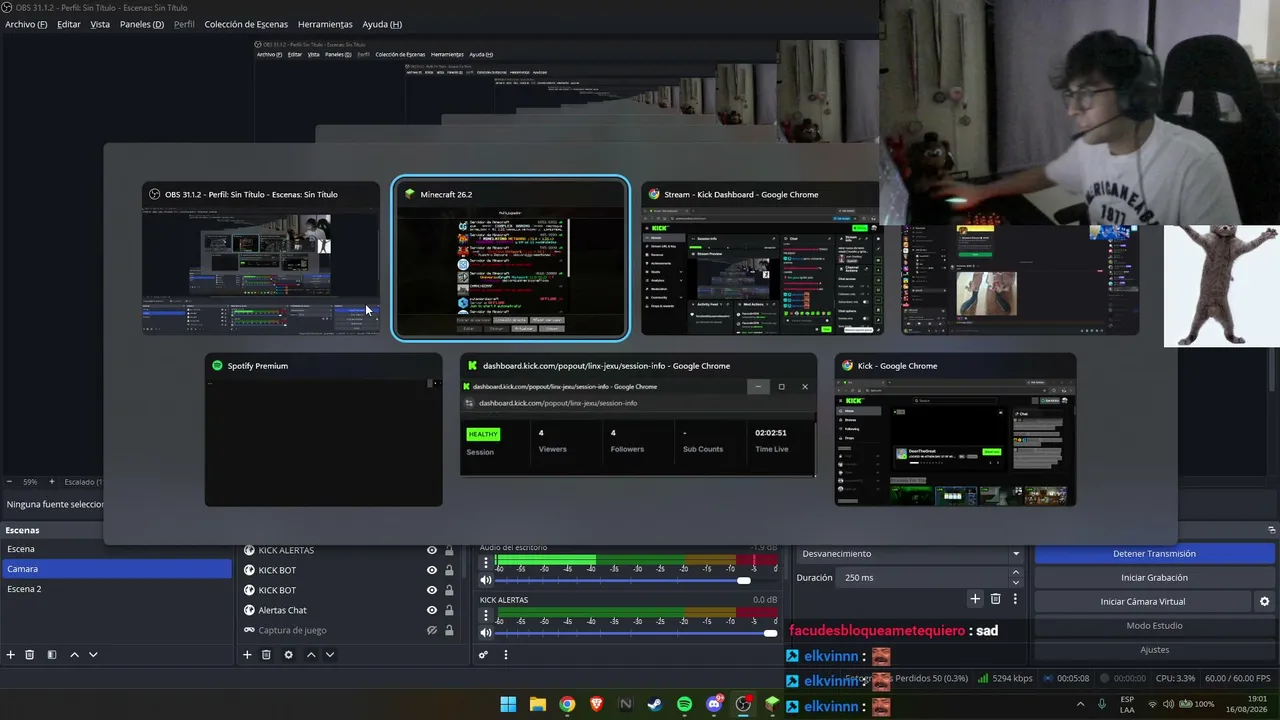Screen dimensions: 1280x720
Task: Open Discord from the taskbar
Action: (x=714, y=704)
